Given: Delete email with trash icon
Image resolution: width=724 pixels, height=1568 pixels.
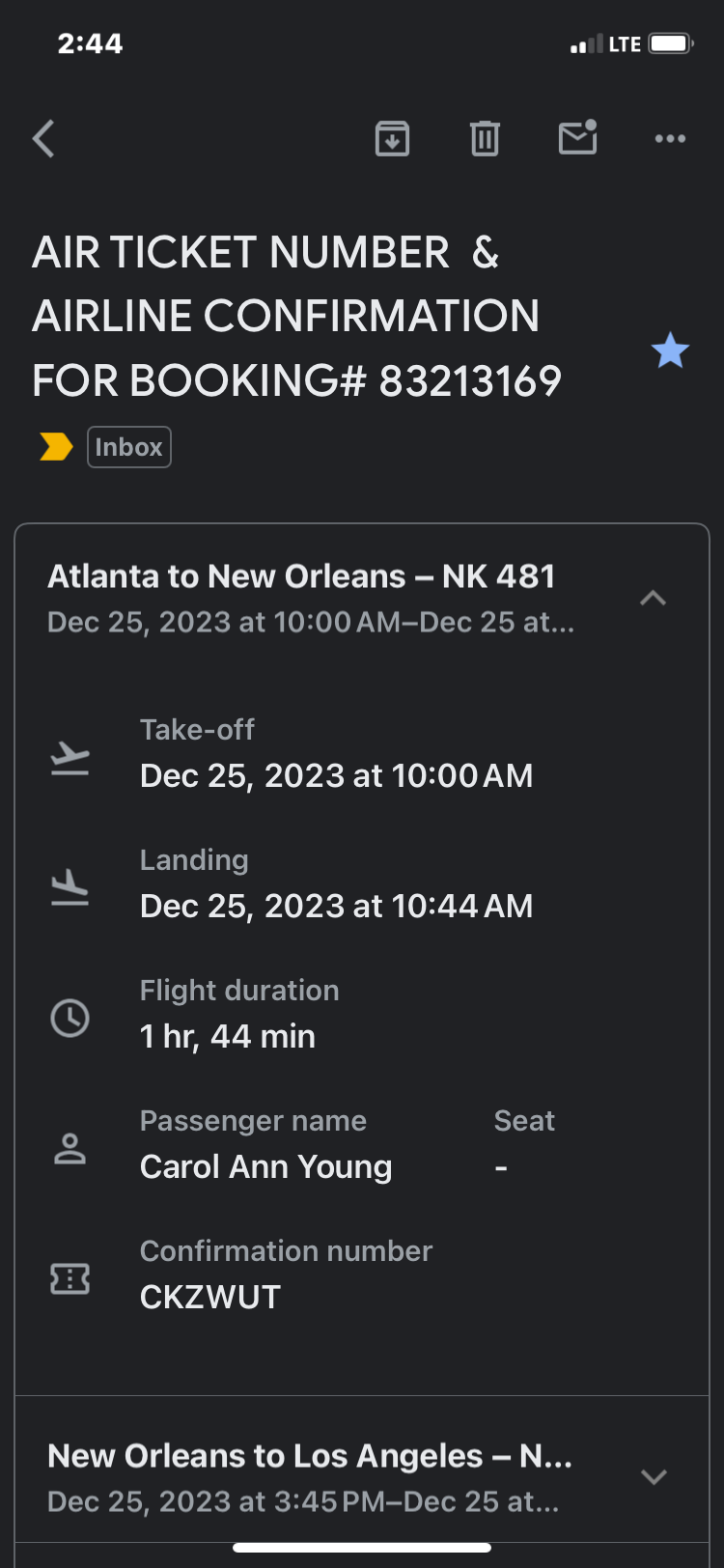Looking at the screenshot, I should (485, 139).
